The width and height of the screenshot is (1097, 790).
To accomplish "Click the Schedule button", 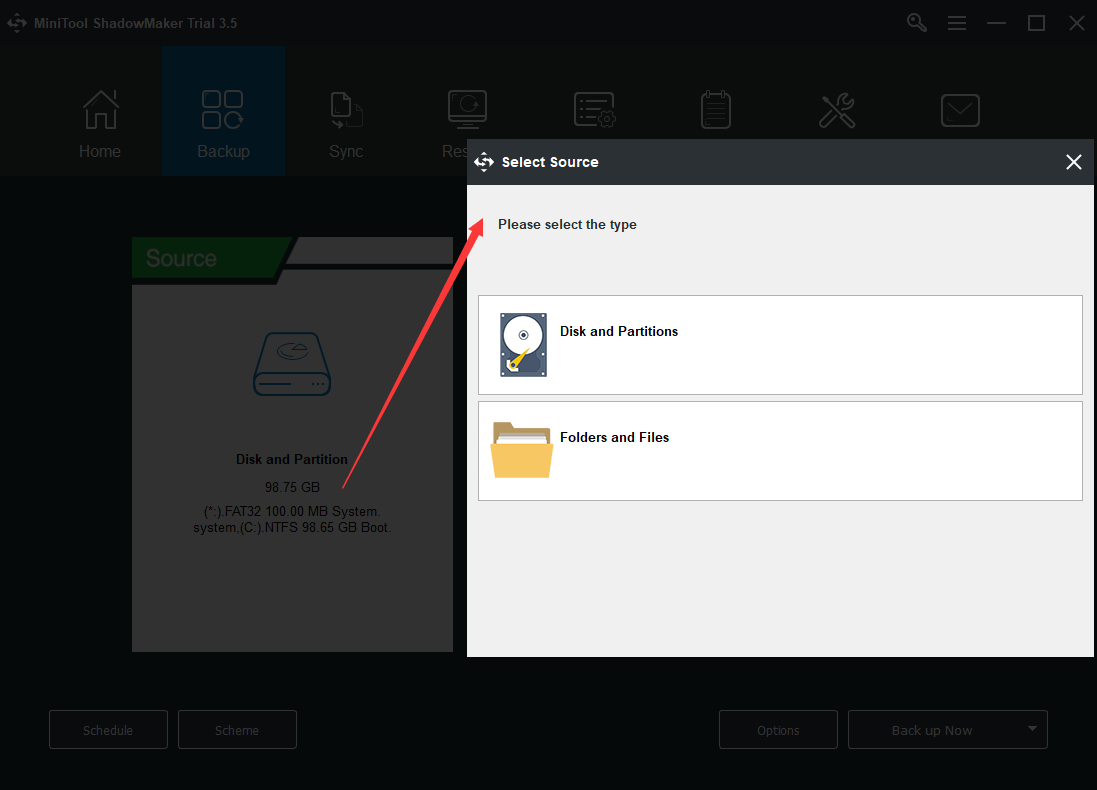I will tap(108, 730).
